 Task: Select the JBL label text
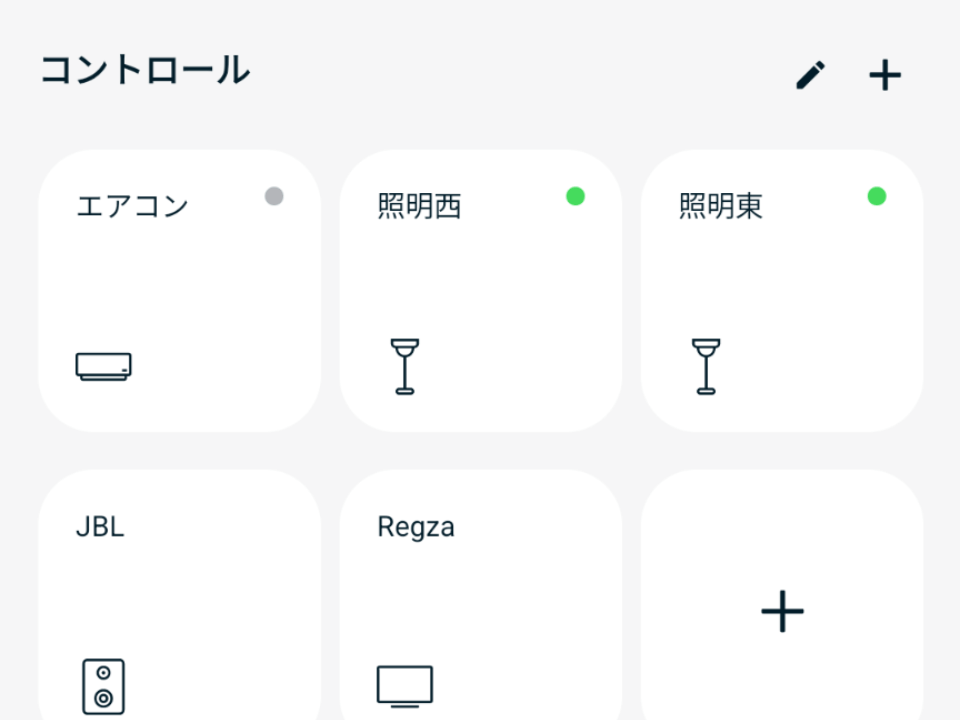point(101,527)
